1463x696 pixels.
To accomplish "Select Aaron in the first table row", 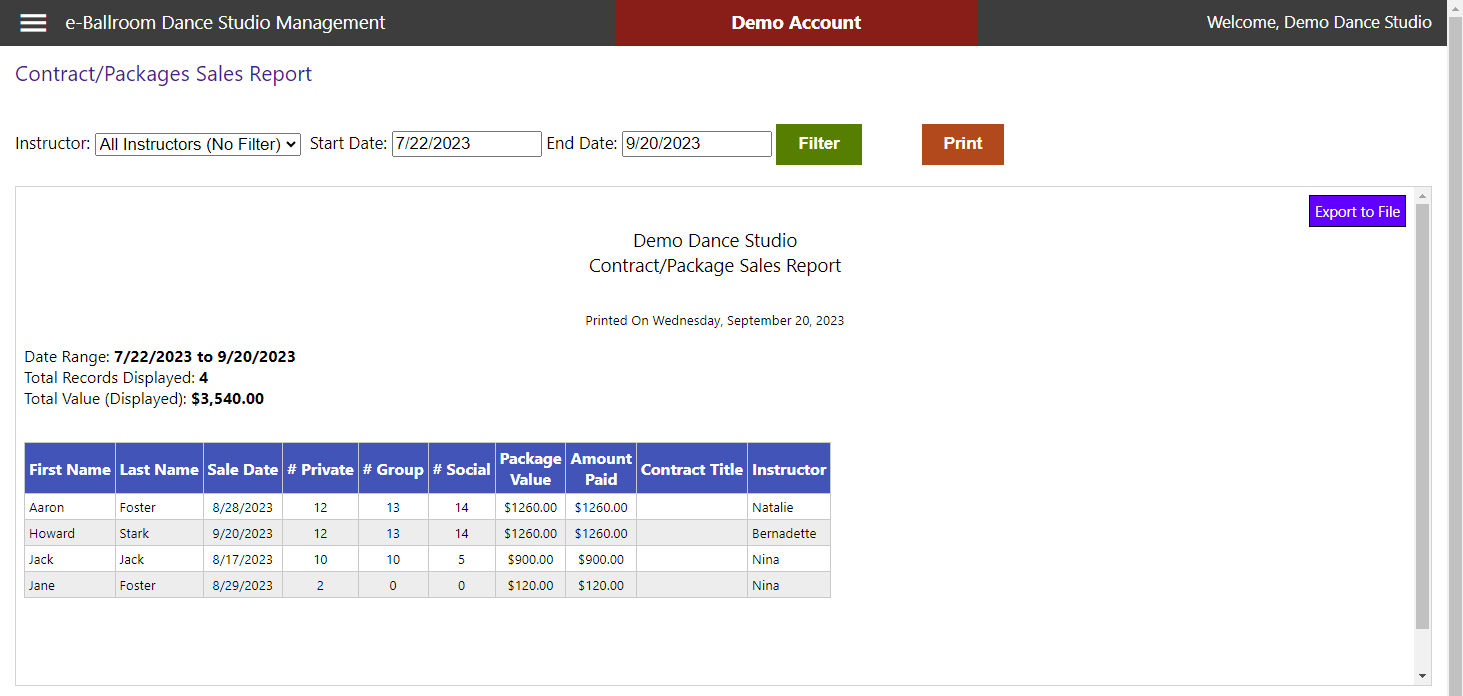I will [46, 507].
